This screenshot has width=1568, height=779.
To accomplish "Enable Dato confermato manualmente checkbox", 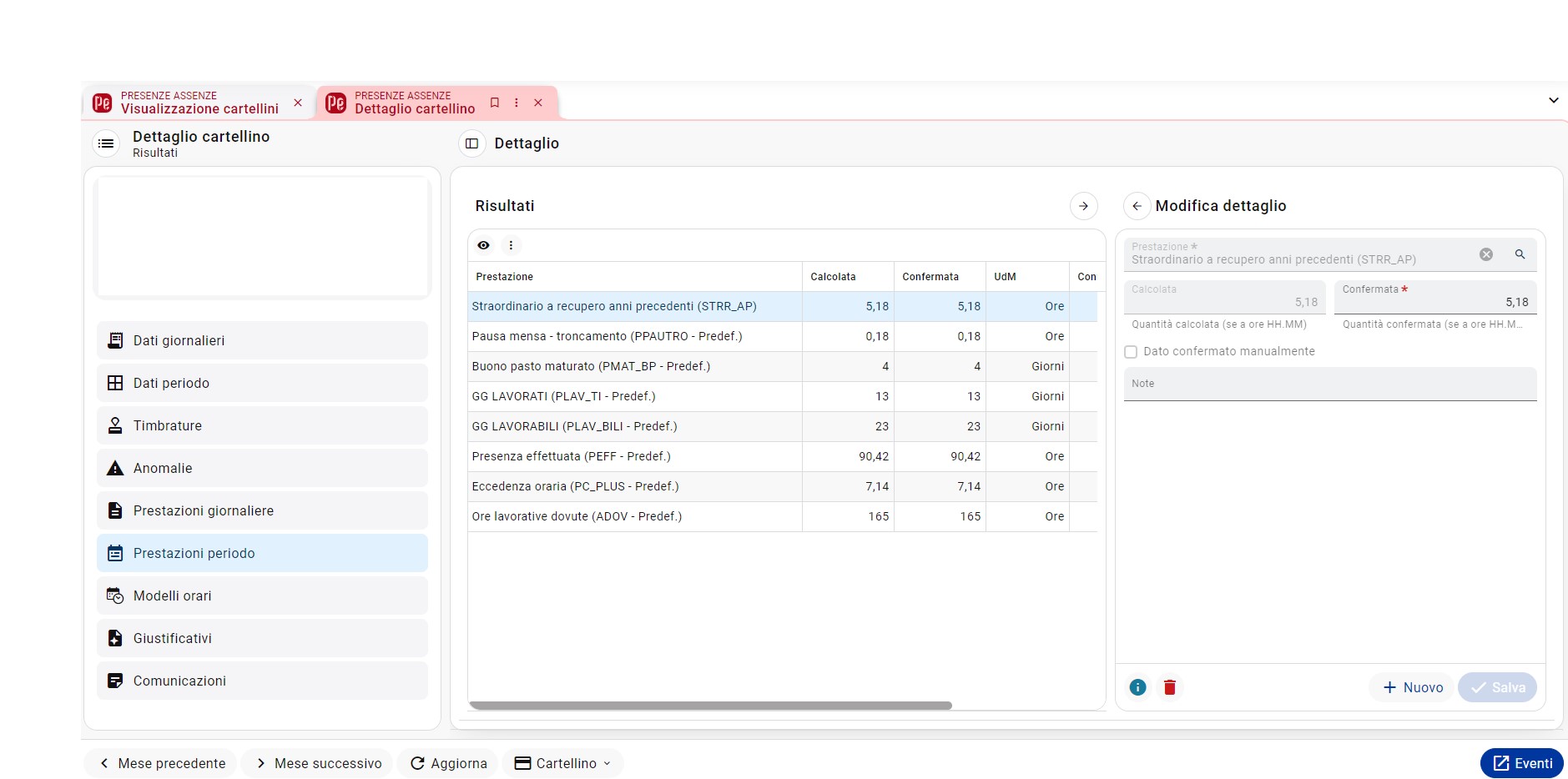I will coord(1131,352).
